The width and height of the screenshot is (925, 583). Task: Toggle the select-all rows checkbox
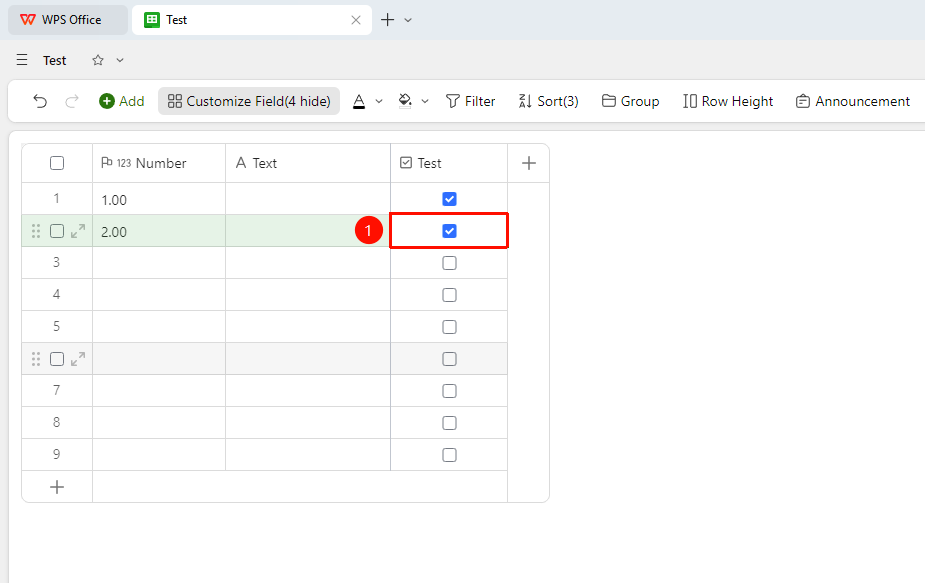pos(57,163)
